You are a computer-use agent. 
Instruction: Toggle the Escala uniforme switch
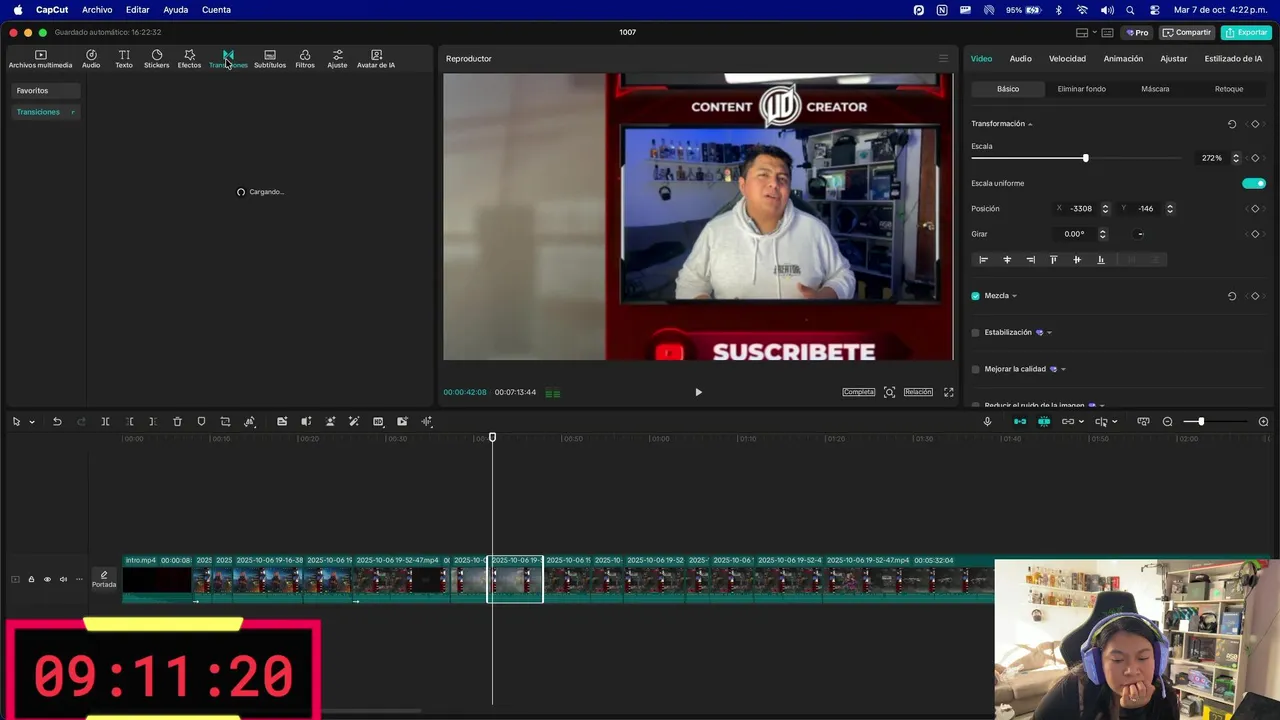[1253, 183]
